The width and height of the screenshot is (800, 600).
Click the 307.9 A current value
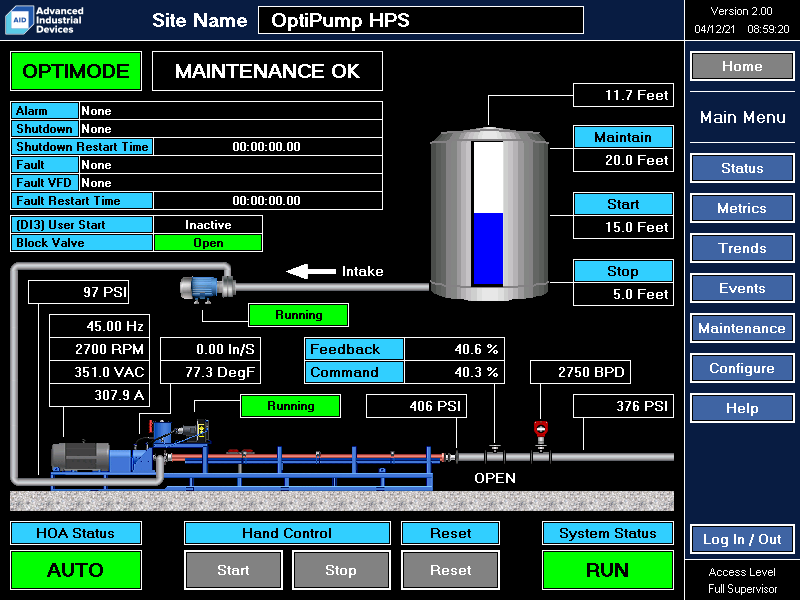pyautogui.click(x=99, y=395)
